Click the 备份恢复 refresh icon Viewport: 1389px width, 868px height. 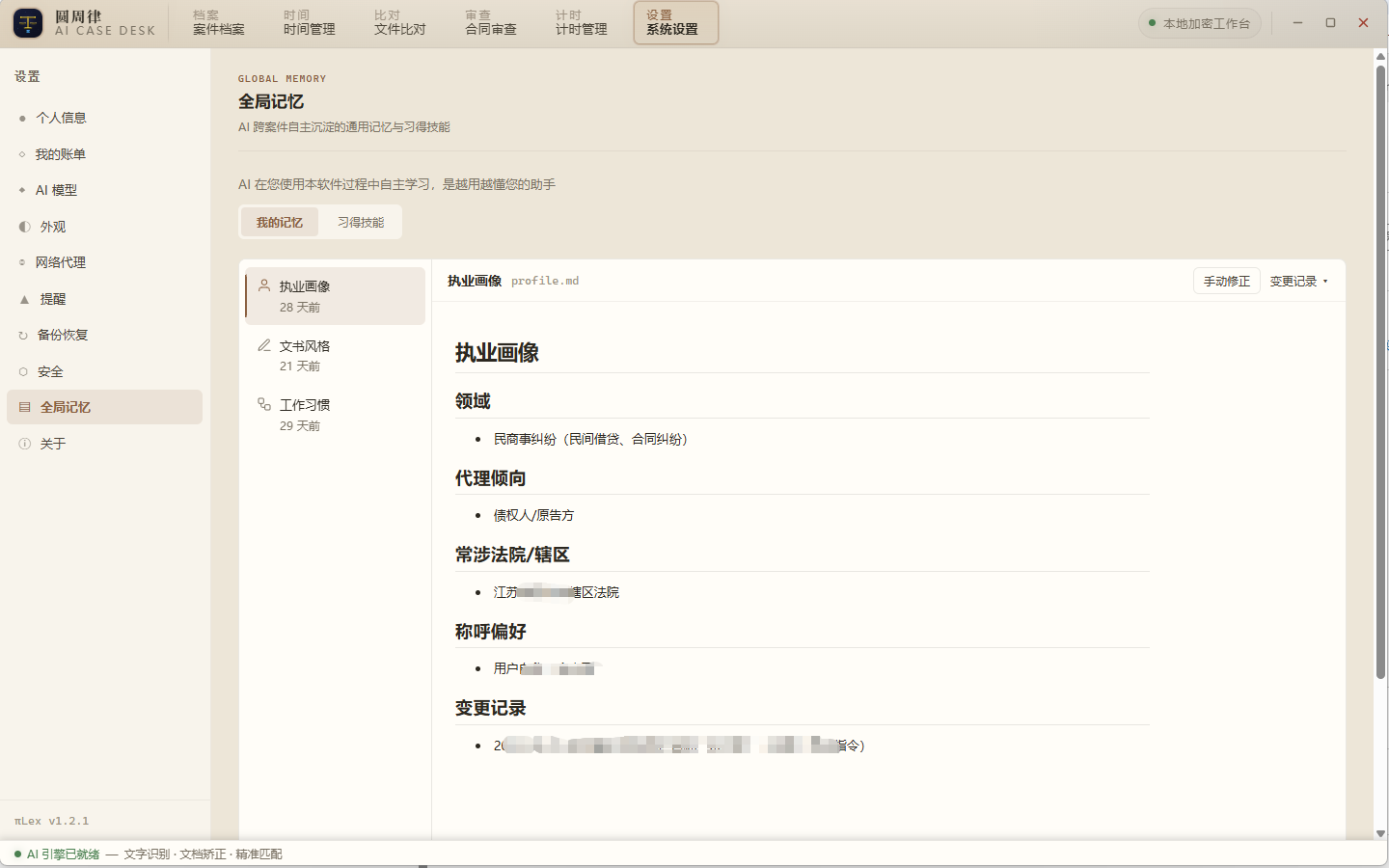click(x=23, y=336)
